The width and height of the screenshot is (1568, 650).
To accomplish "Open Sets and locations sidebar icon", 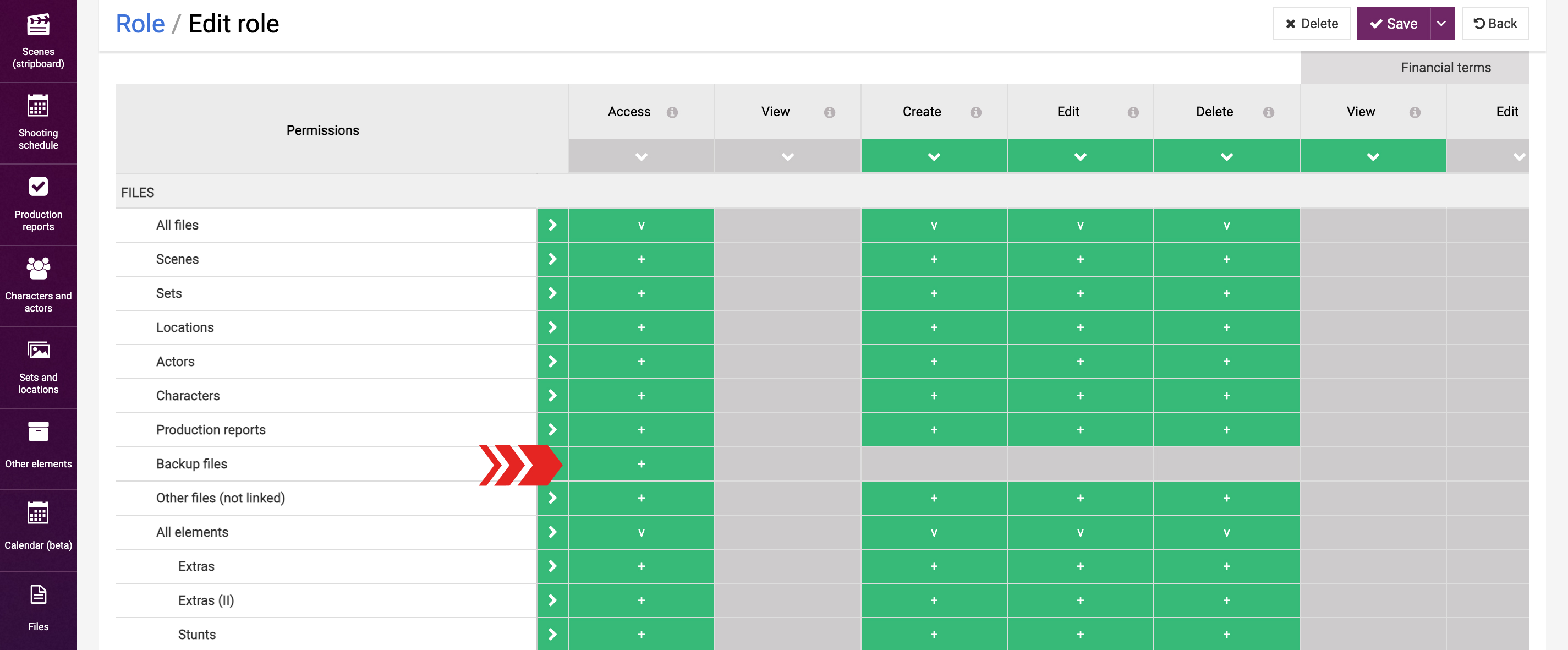I will coord(39,367).
